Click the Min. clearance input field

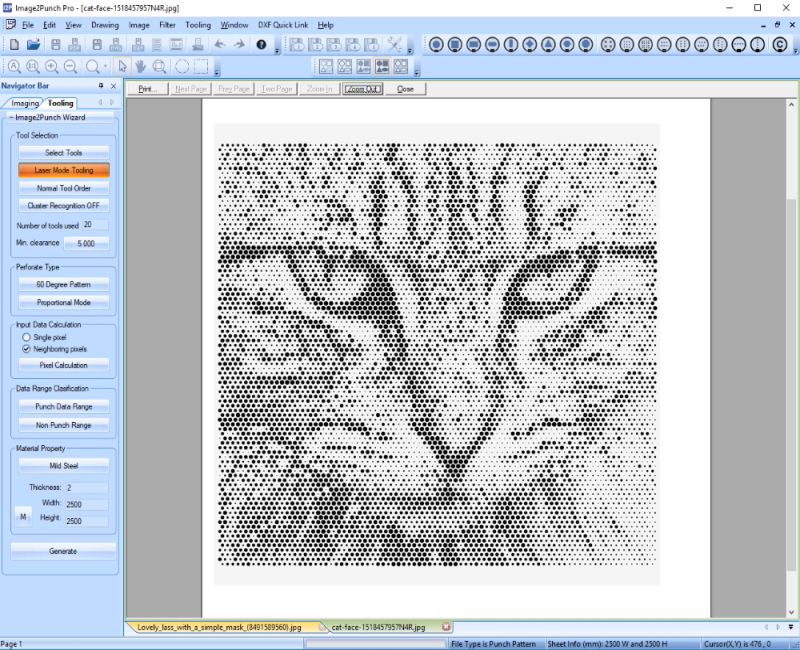pyautogui.click(x=86, y=243)
